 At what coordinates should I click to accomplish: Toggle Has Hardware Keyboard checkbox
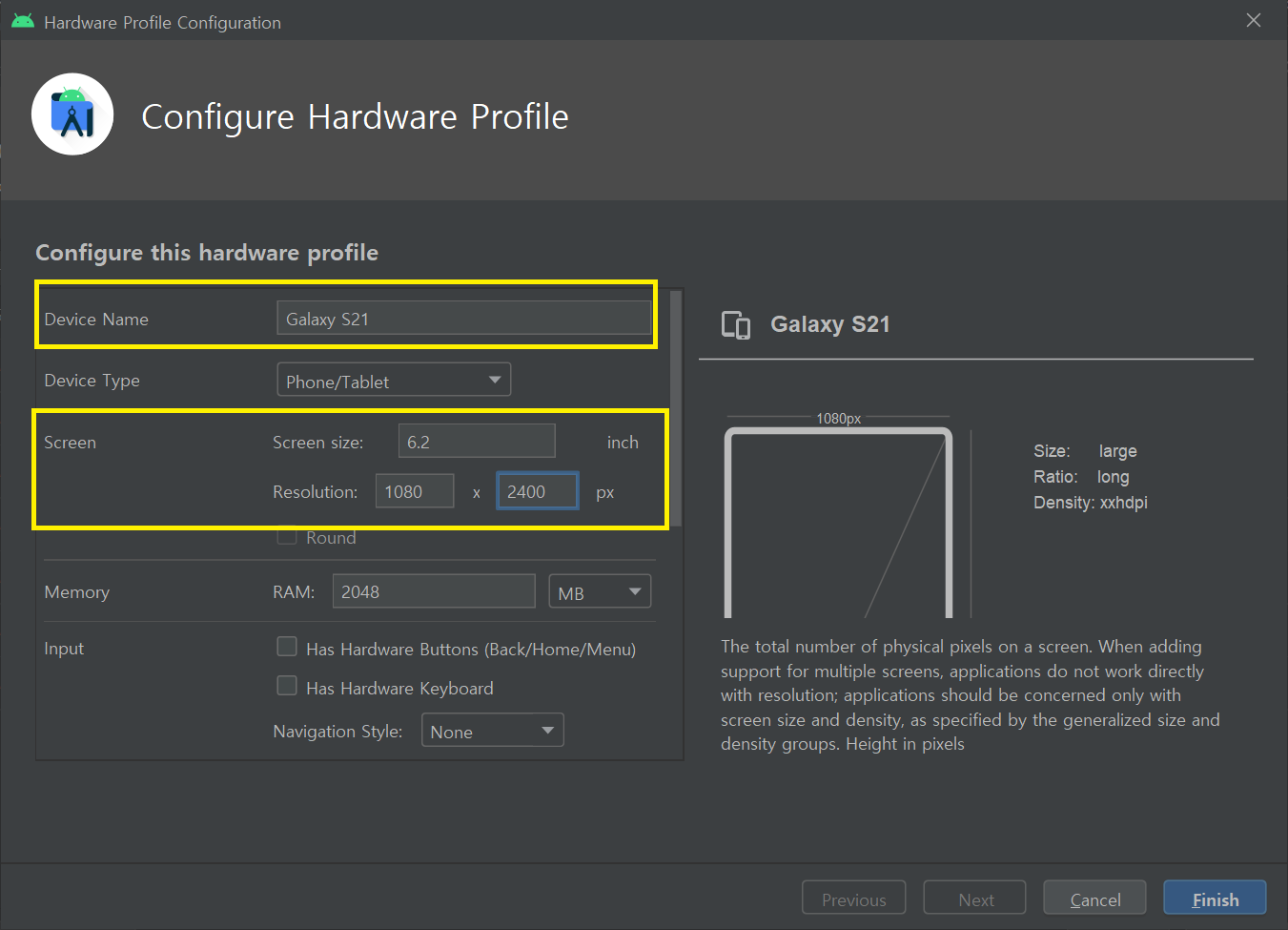(287, 687)
